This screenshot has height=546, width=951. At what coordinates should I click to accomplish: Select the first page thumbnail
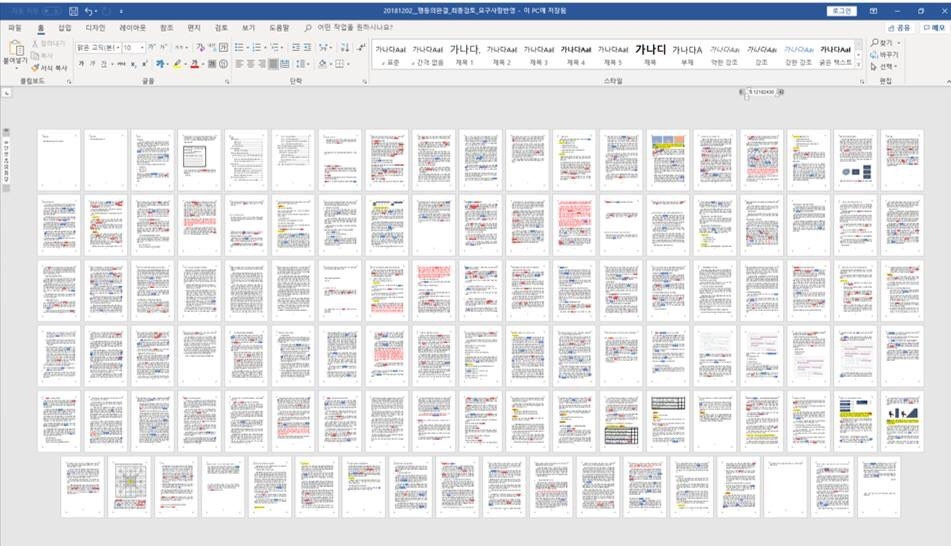pos(59,160)
